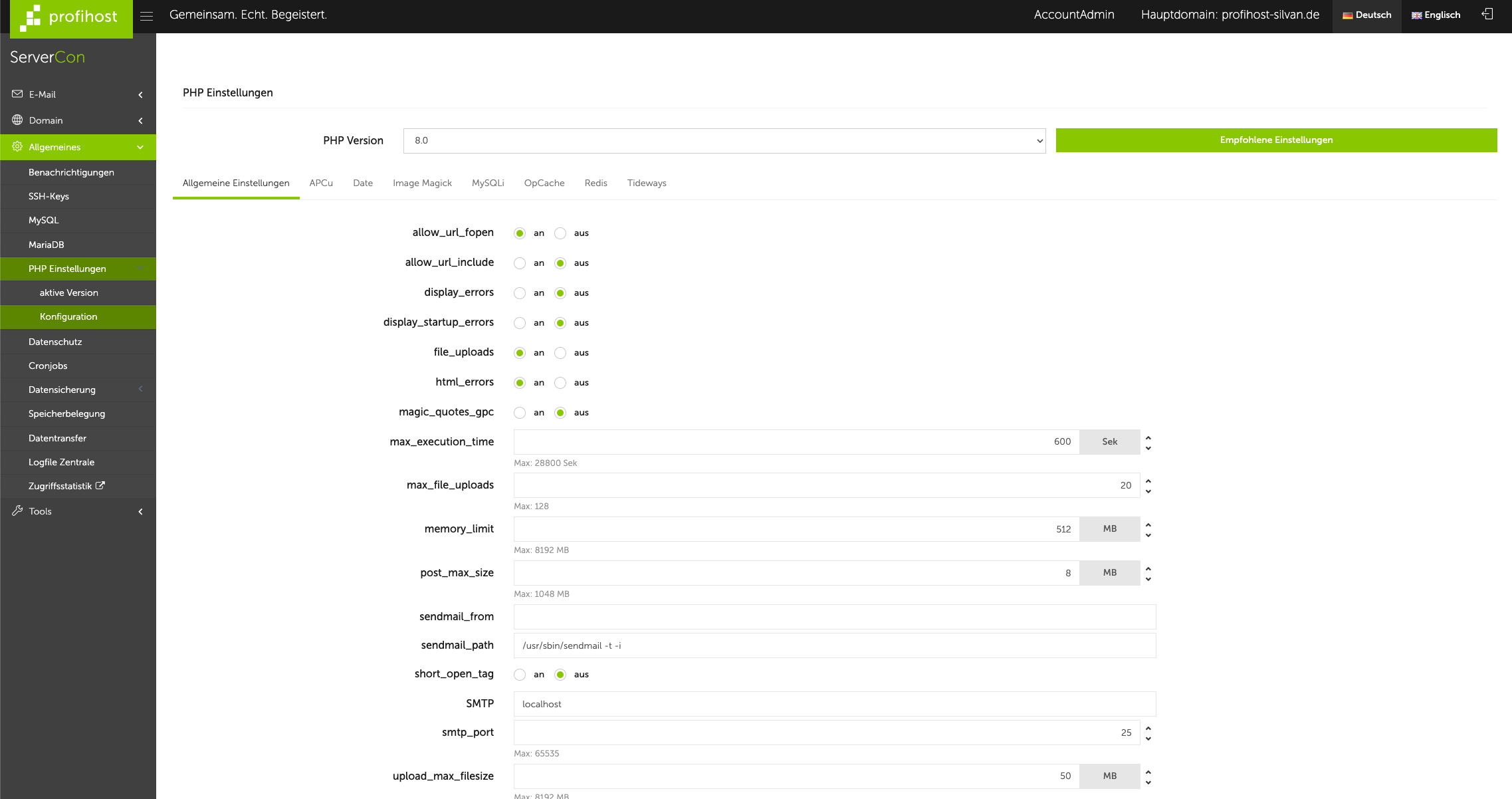The image size is (1512, 799).
Task: Click the E-Mail envelope icon
Action: coord(17,94)
